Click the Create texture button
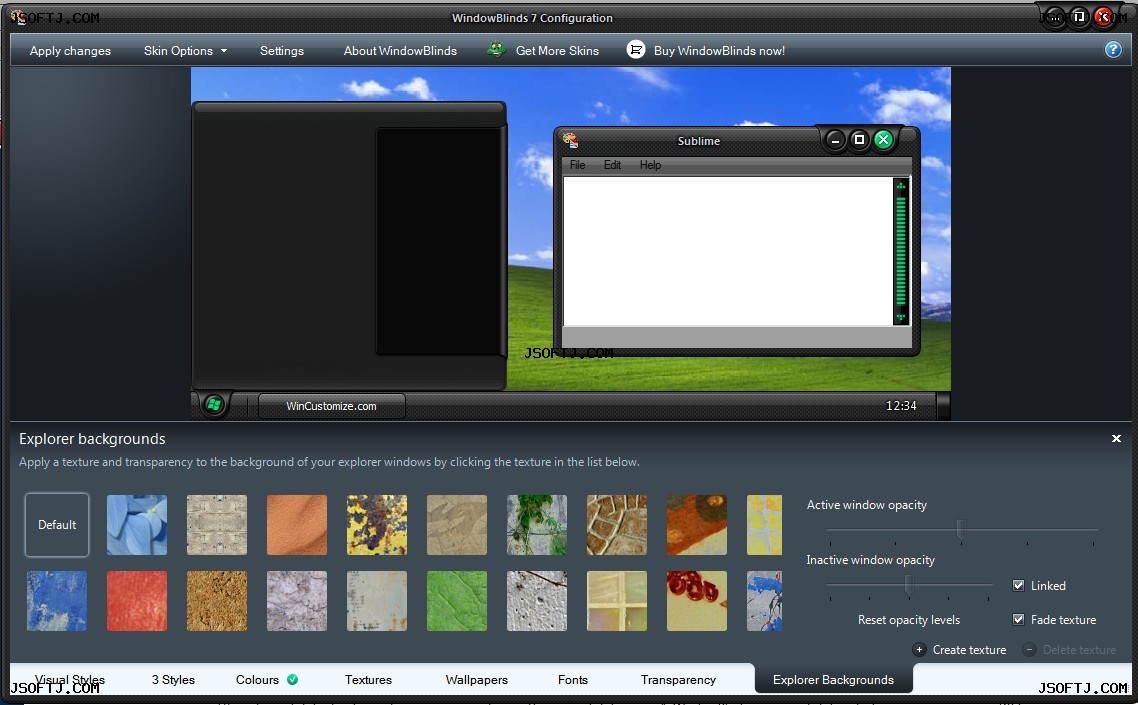 pyautogui.click(x=959, y=650)
